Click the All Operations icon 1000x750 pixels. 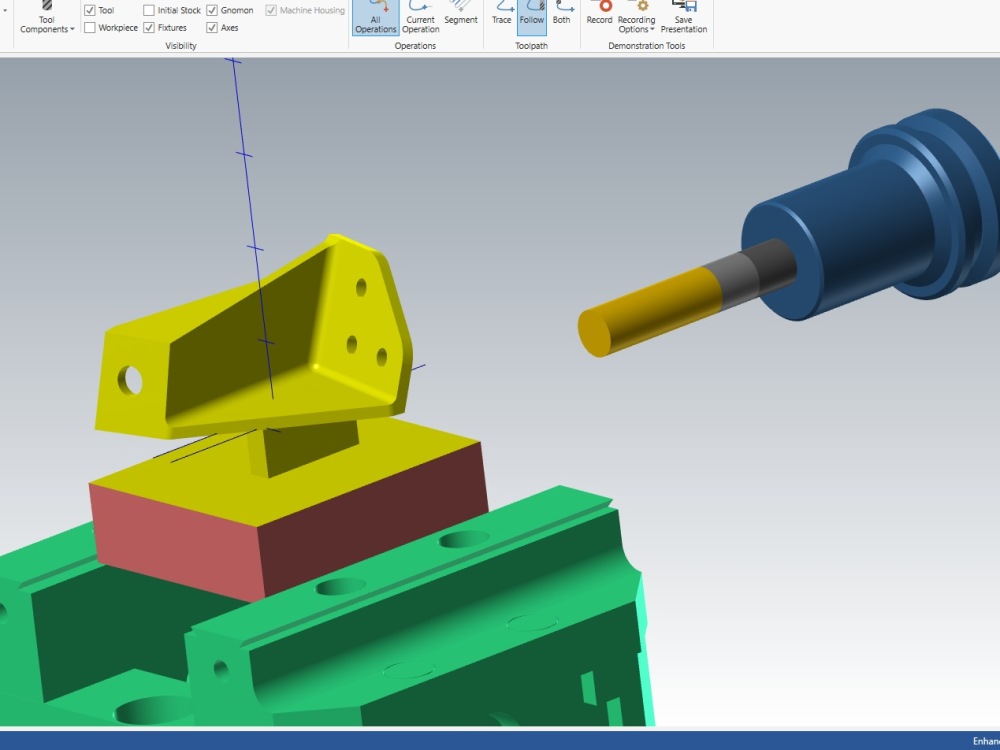[376, 15]
